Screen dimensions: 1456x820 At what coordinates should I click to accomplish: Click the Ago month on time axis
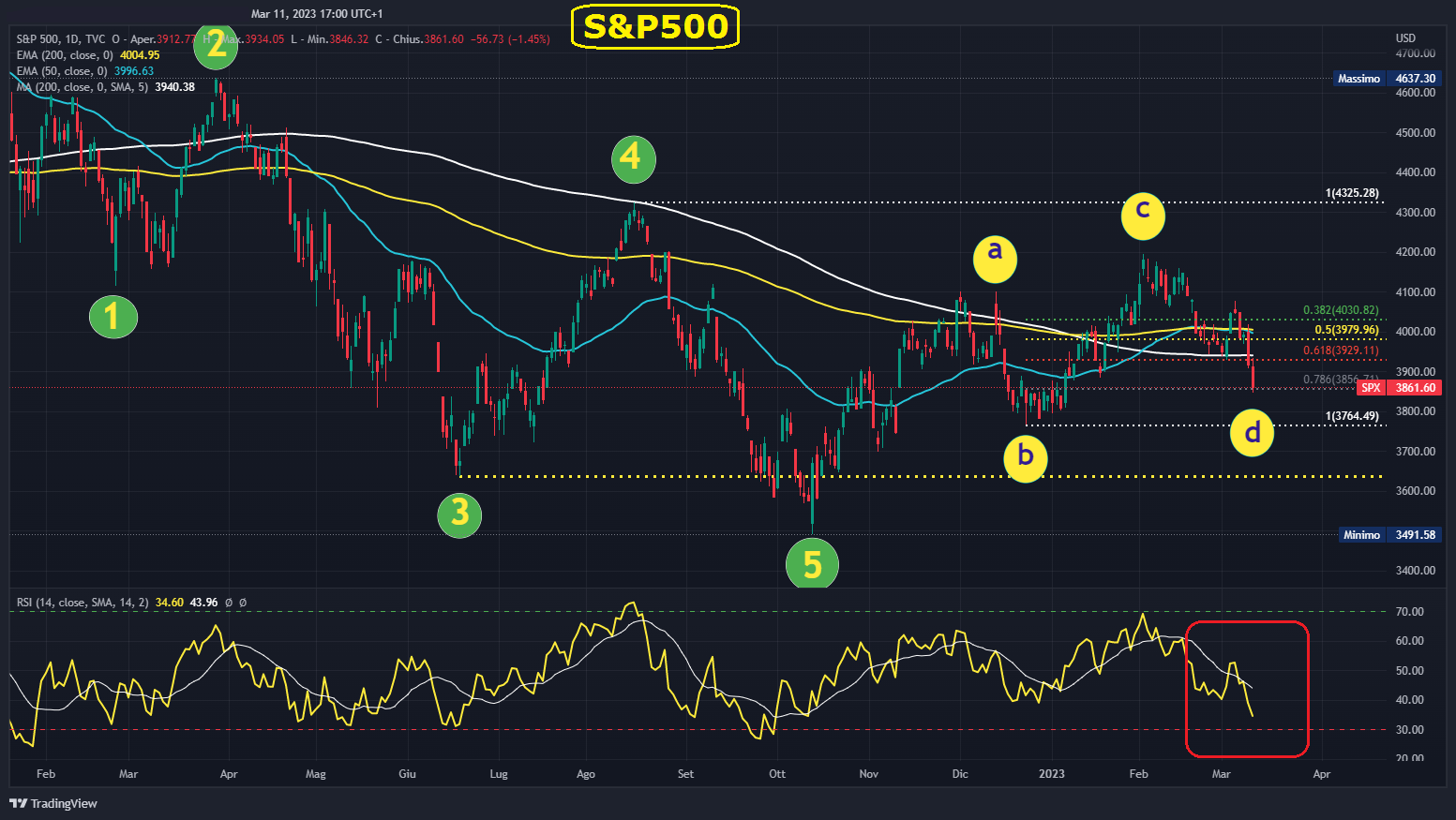click(586, 774)
